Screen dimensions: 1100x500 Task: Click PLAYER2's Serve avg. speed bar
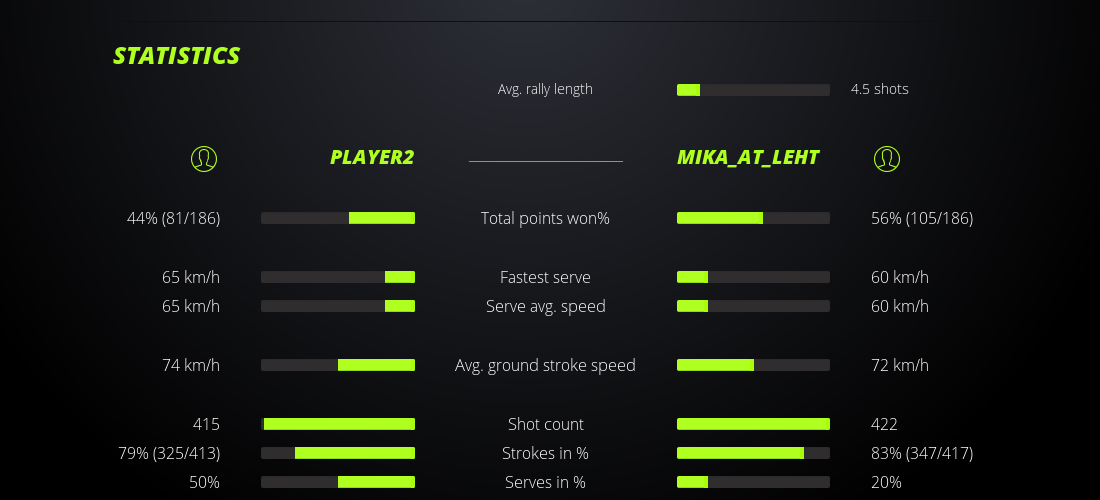[338, 306]
